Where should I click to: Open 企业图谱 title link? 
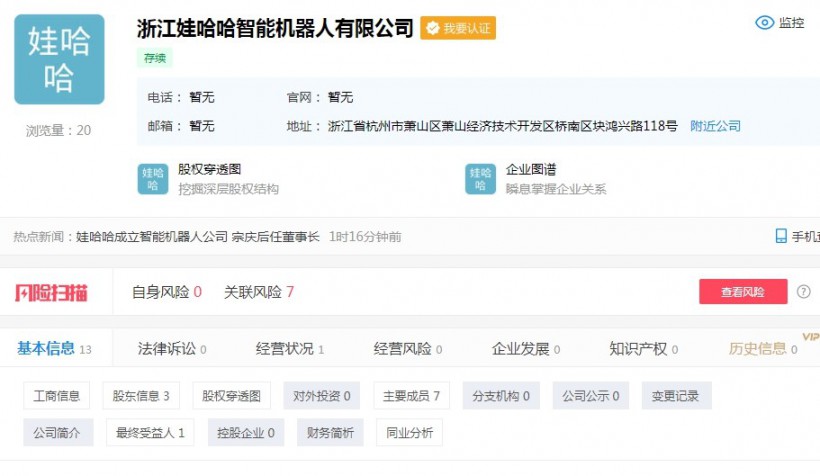(531, 169)
